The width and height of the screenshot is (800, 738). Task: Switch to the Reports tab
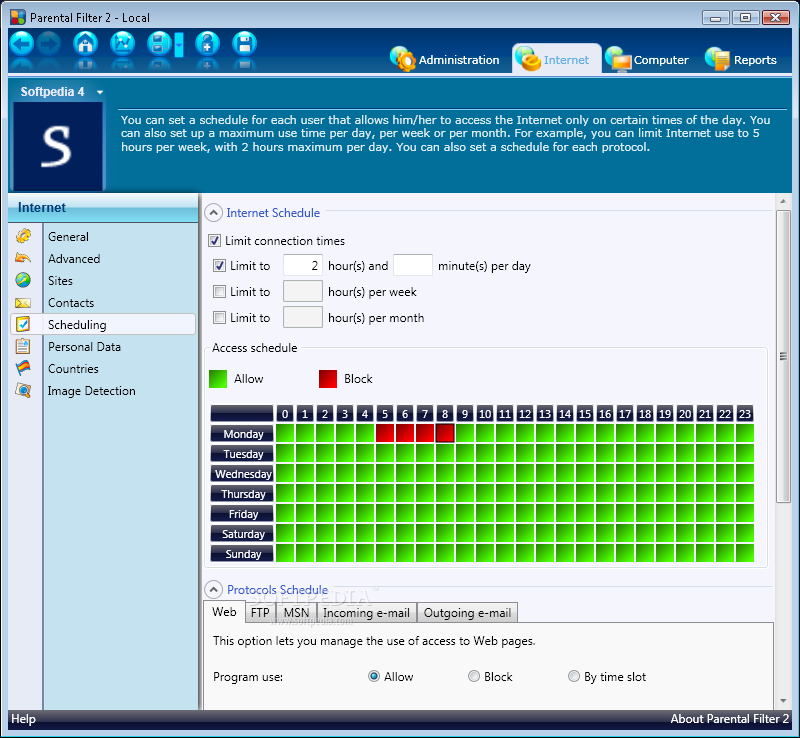pos(742,59)
